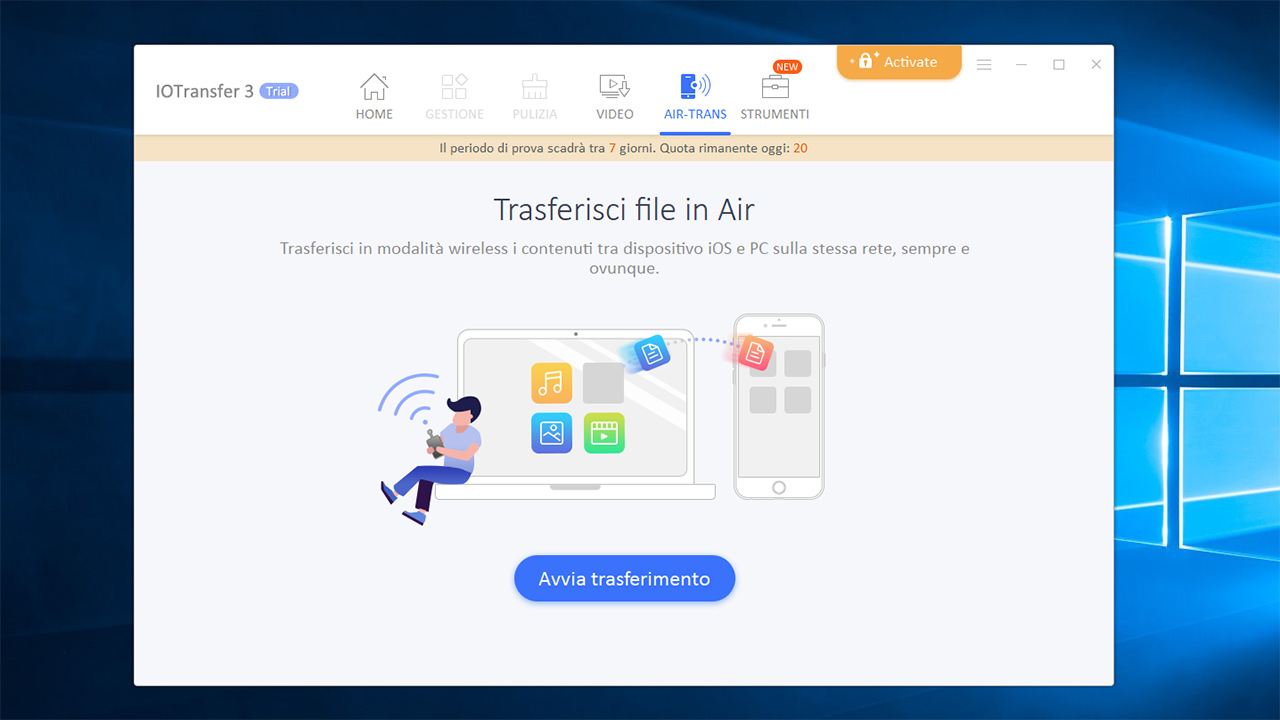The width and height of the screenshot is (1280, 720).
Task: Click the HOME tab label
Action: click(374, 114)
